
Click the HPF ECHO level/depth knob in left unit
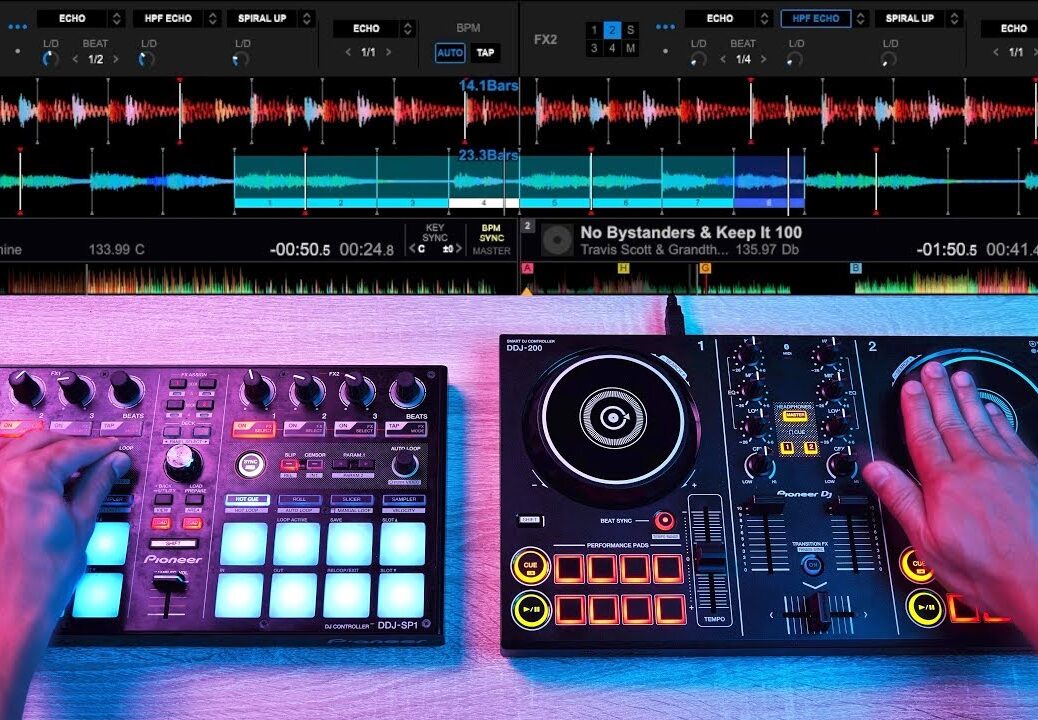point(147,59)
